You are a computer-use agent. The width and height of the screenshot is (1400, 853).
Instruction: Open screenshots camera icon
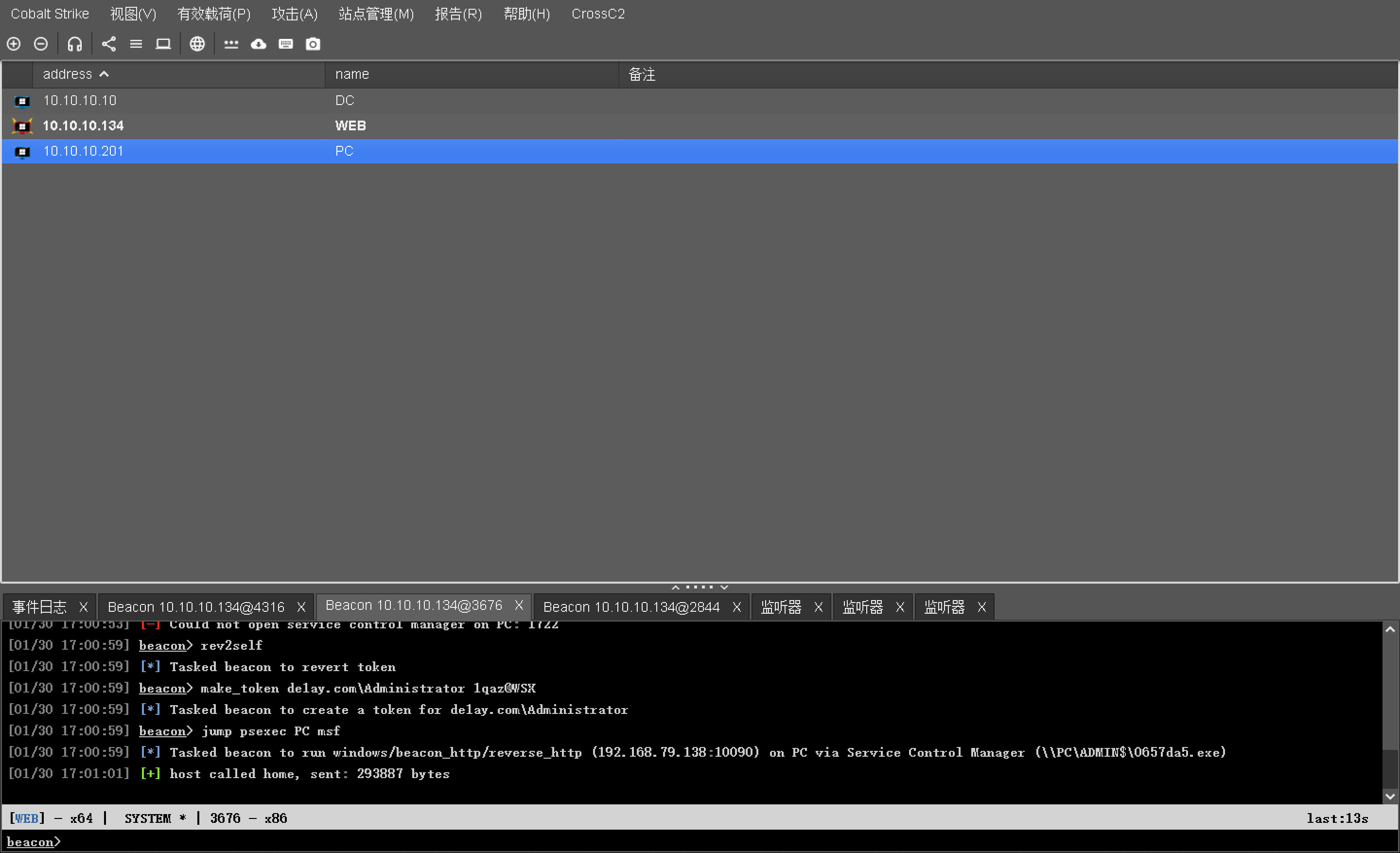(x=313, y=44)
